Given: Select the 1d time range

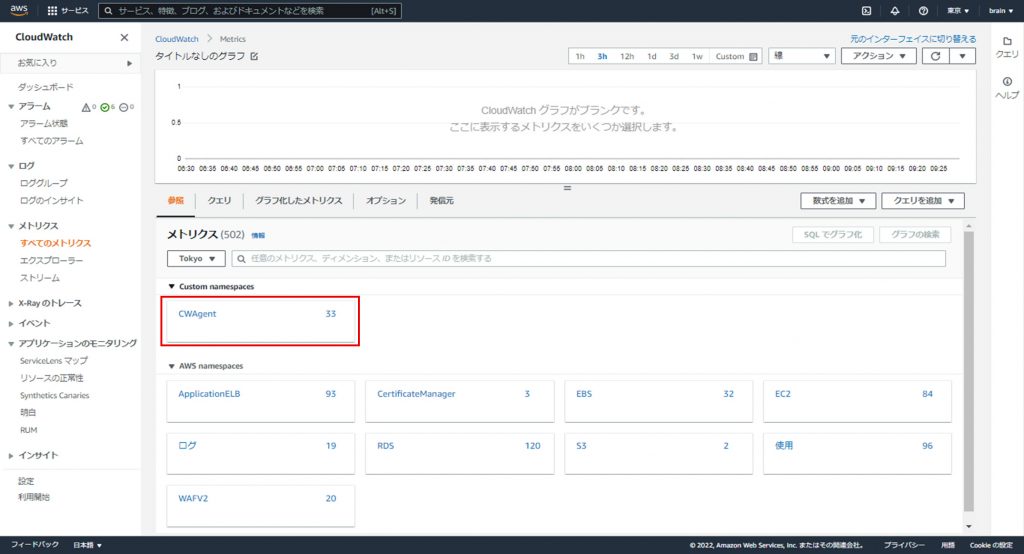Looking at the screenshot, I should 652,57.
